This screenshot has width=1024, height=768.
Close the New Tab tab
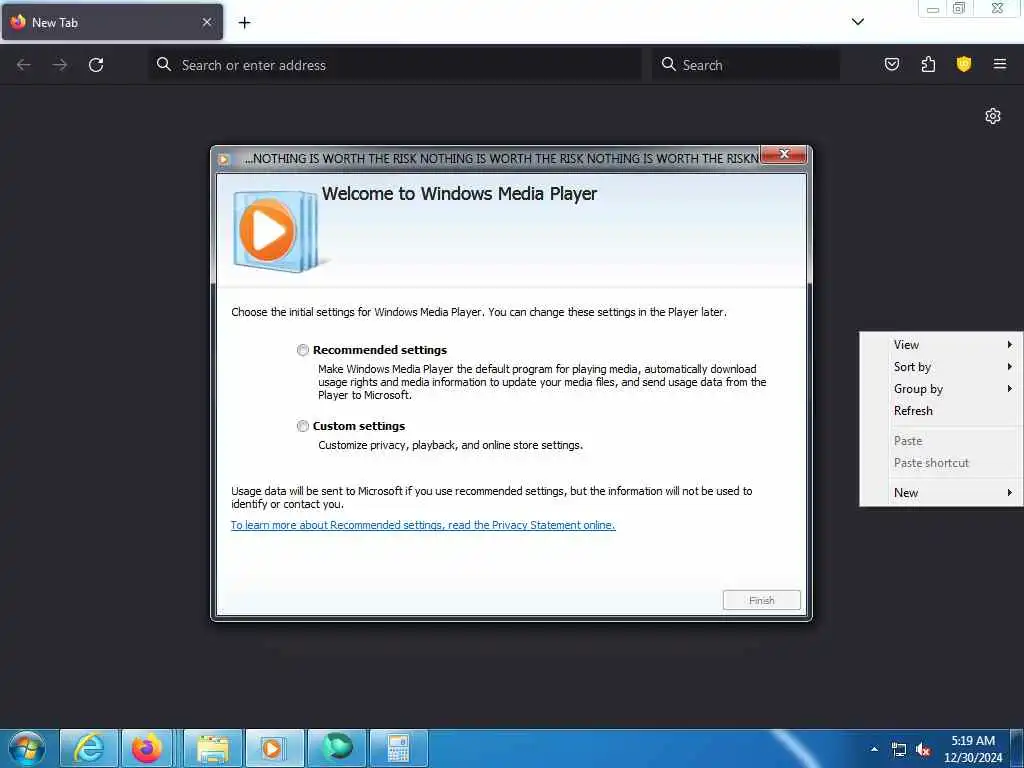coord(207,22)
